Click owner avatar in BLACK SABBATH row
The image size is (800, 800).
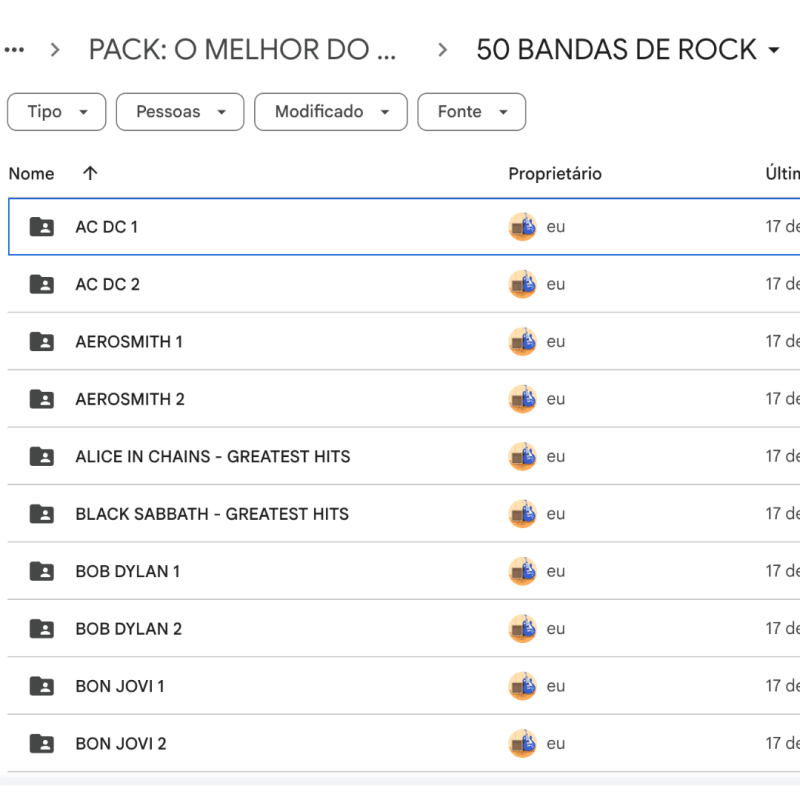click(522, 514)
